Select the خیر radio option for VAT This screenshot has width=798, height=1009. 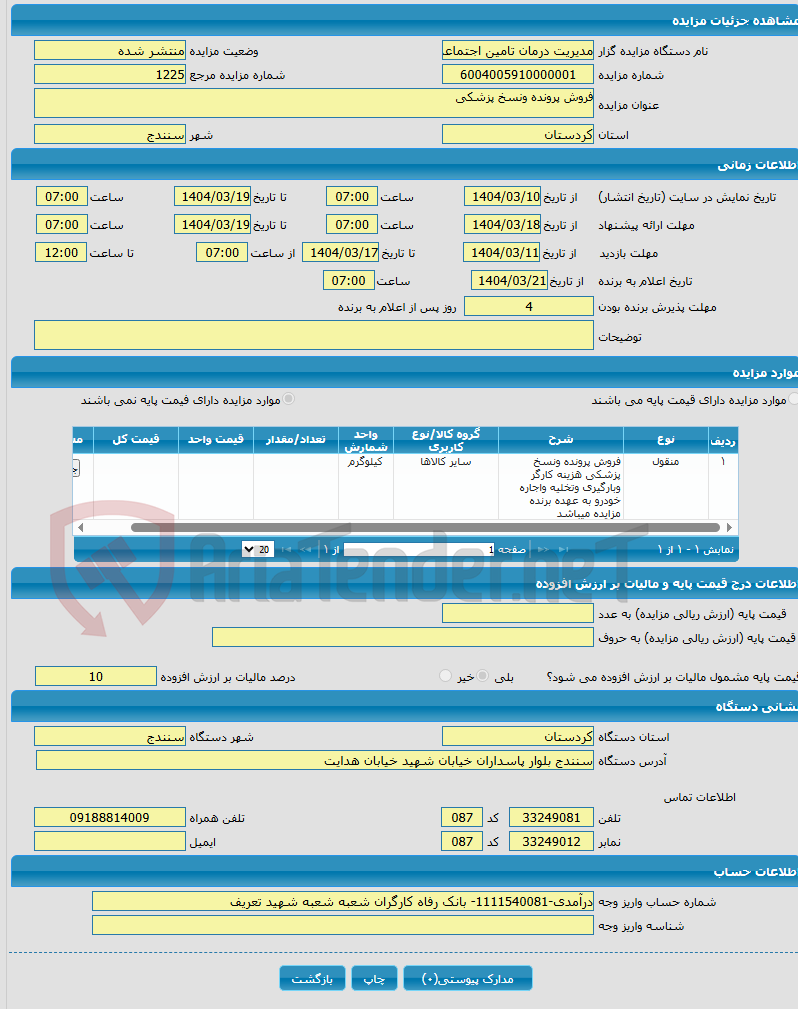pyautogui.click(x=445, y=676)
